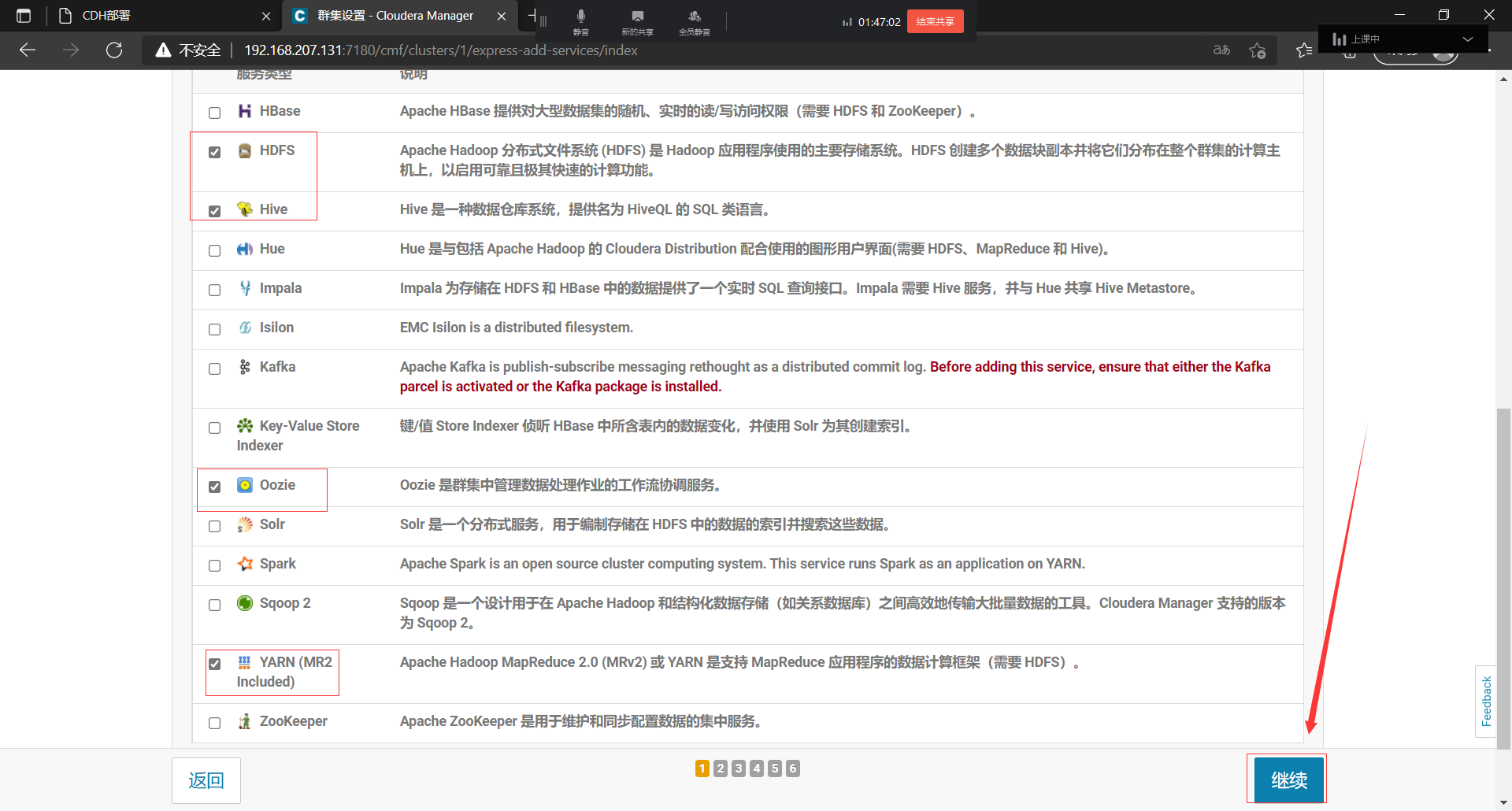The height and width of the screenshot is (811, 1512).
Task: Click the Isilon service icon
Action: pyautogui.click(x=245, y=328)
